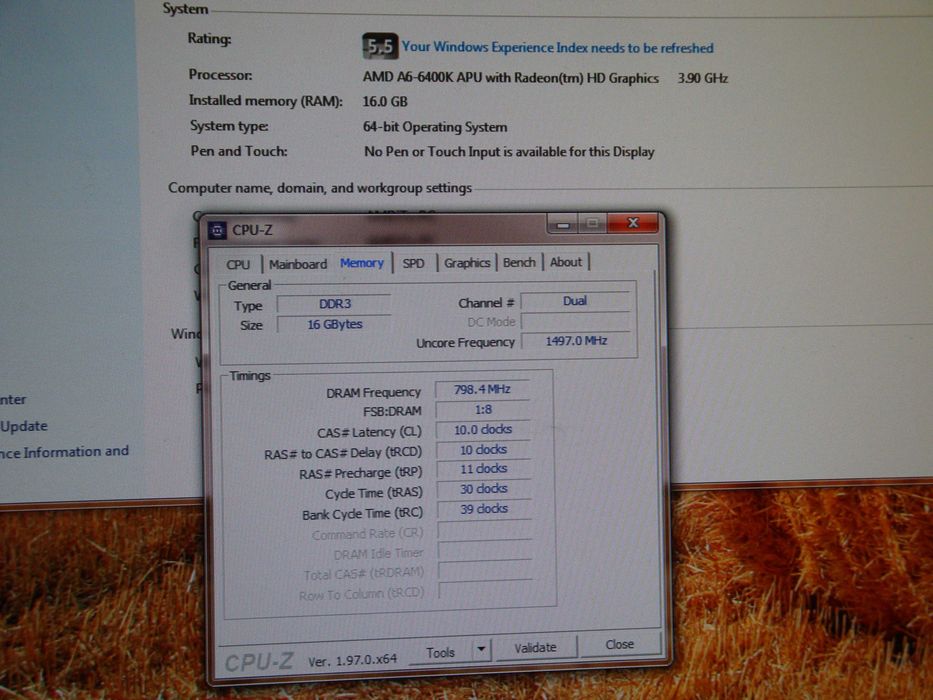Viewport: 933px width, 700px height.
Task: Expand the Tools dropdown arrow
Action: [481, 649]
